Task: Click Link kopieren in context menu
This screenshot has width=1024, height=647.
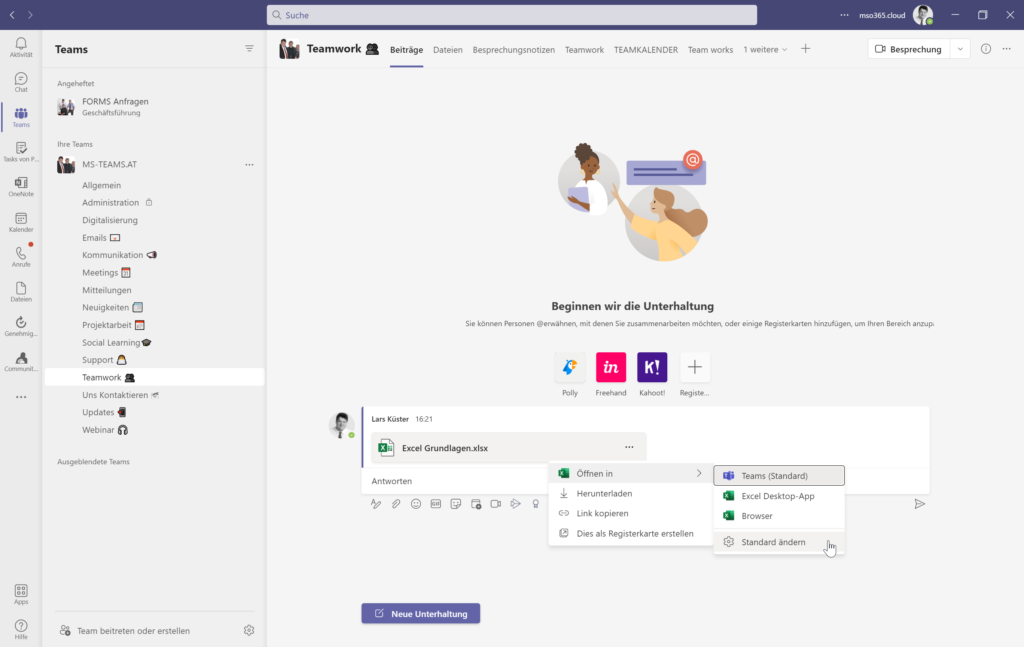Action: [631, 513]
